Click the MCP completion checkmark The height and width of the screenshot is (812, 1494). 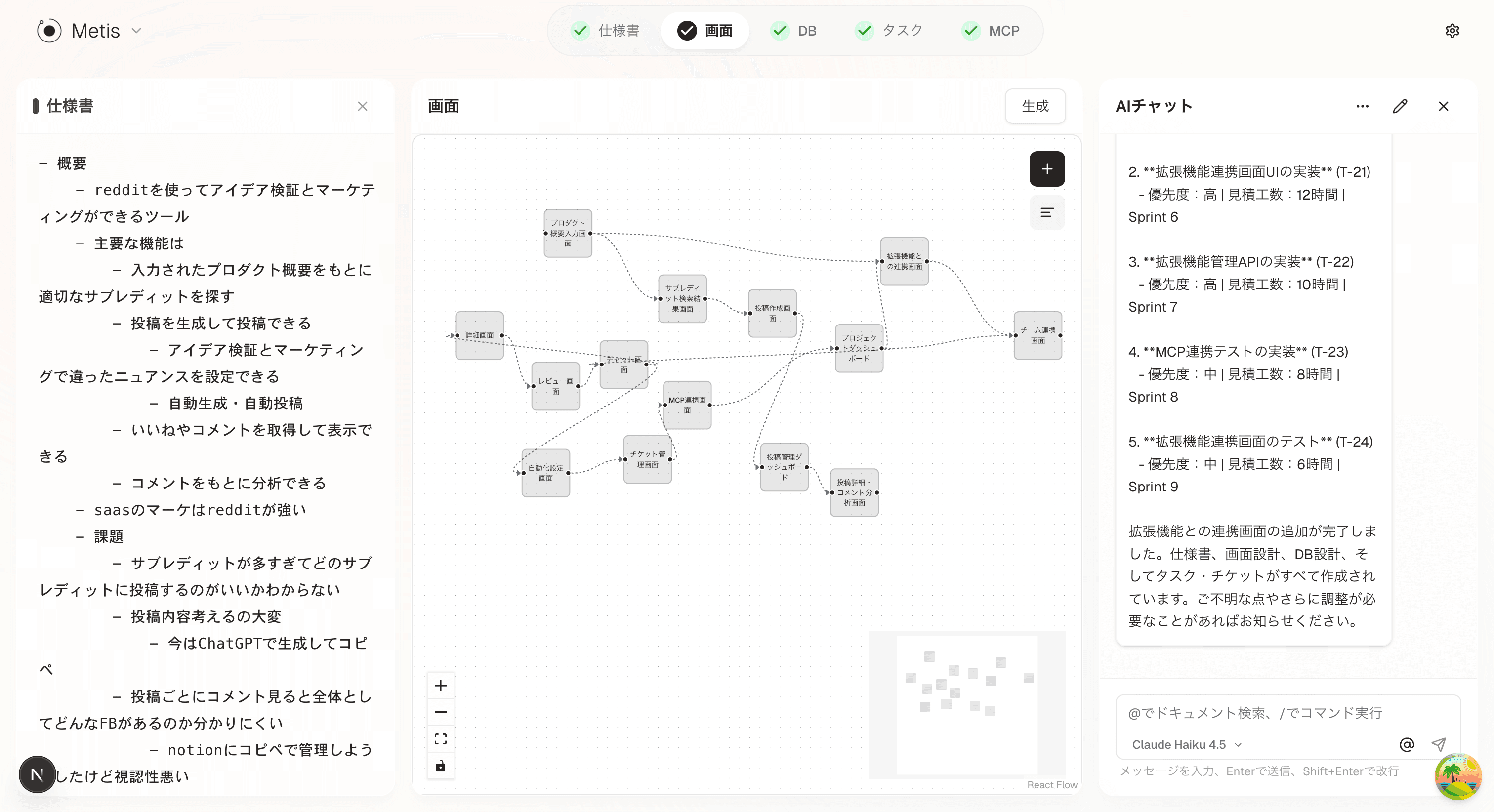[972, 30]
